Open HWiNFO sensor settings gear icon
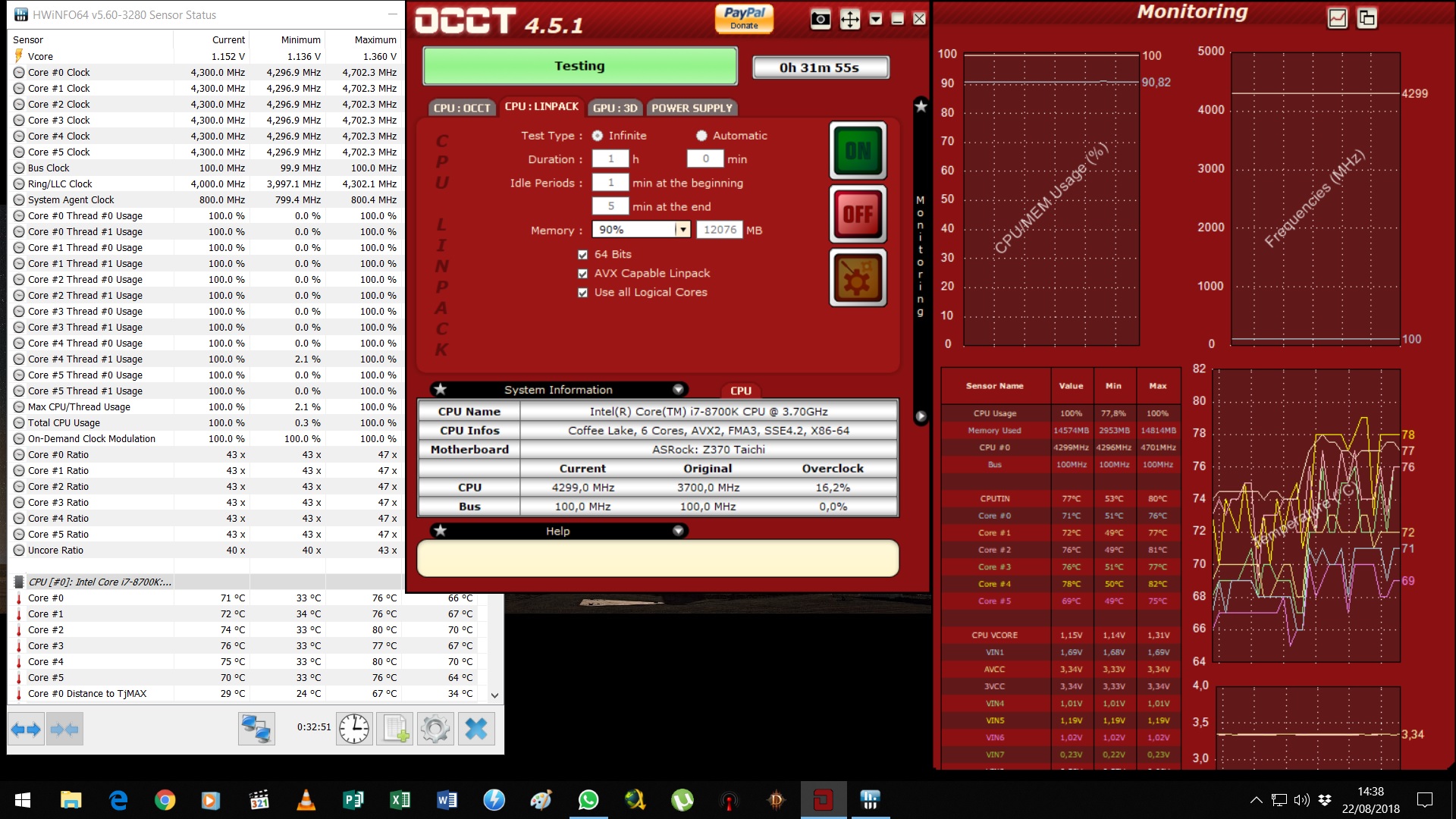 coord(435,730)
